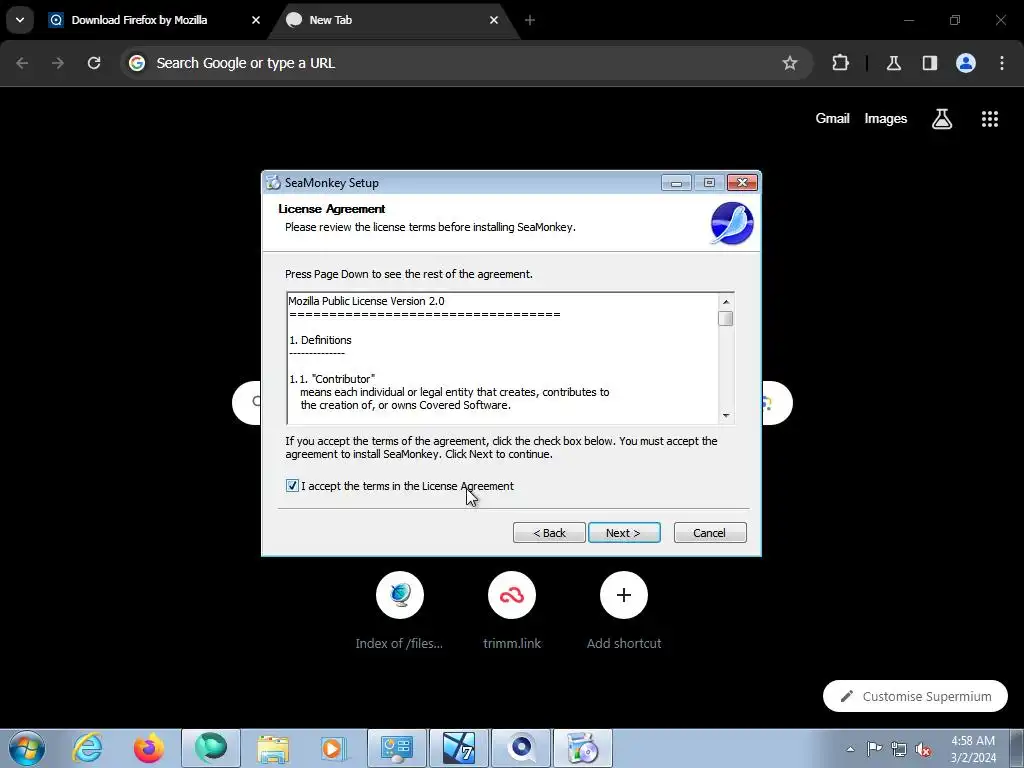Switch to the Supermium browser taskbar icon
This screenshot has width=1024, height=768.
click(211, 748)
